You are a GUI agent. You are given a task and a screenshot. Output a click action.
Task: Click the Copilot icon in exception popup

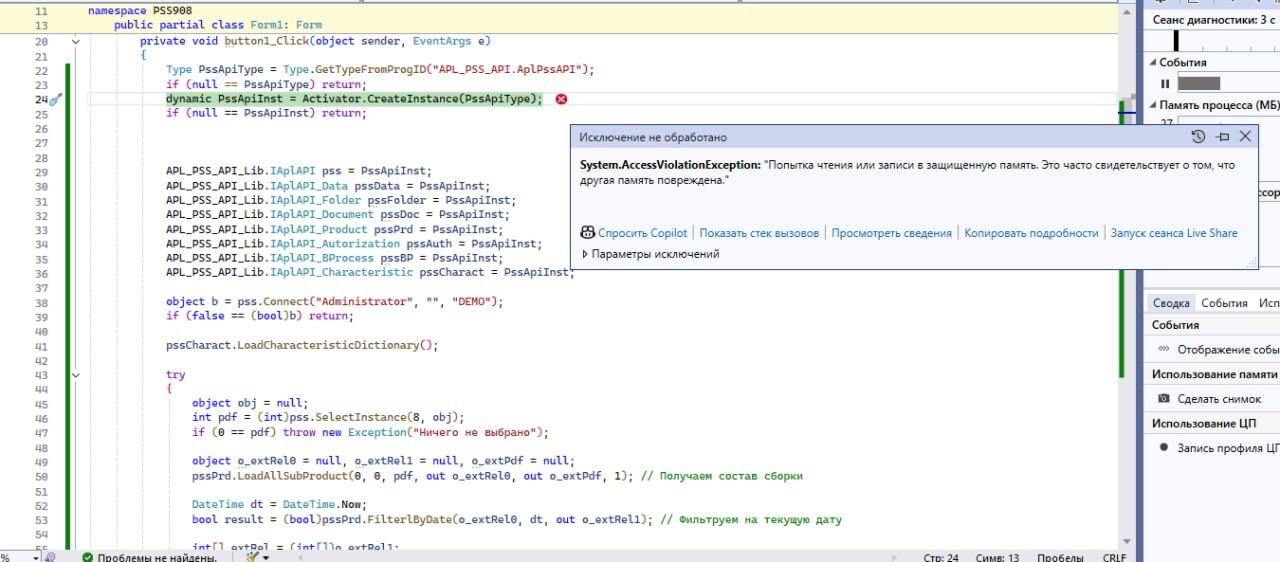[588, 233]
